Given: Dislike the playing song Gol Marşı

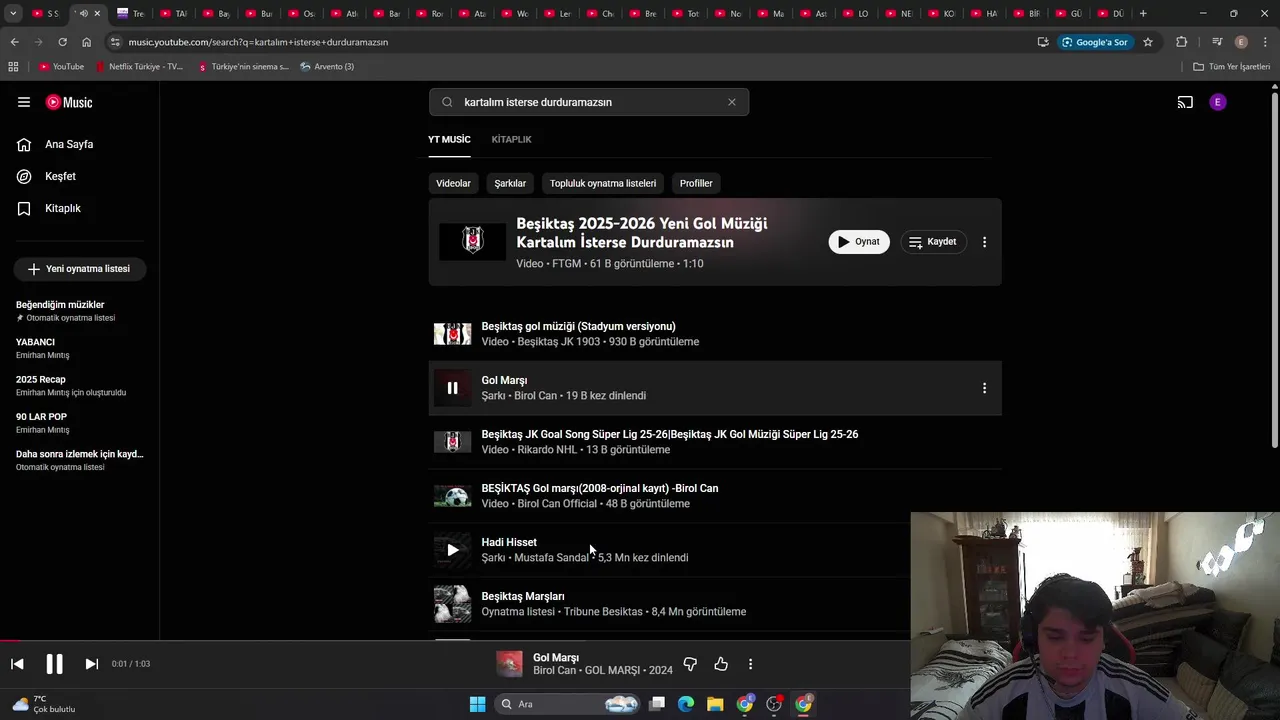Looking at the screenshot, I should (x=690, y=664).
